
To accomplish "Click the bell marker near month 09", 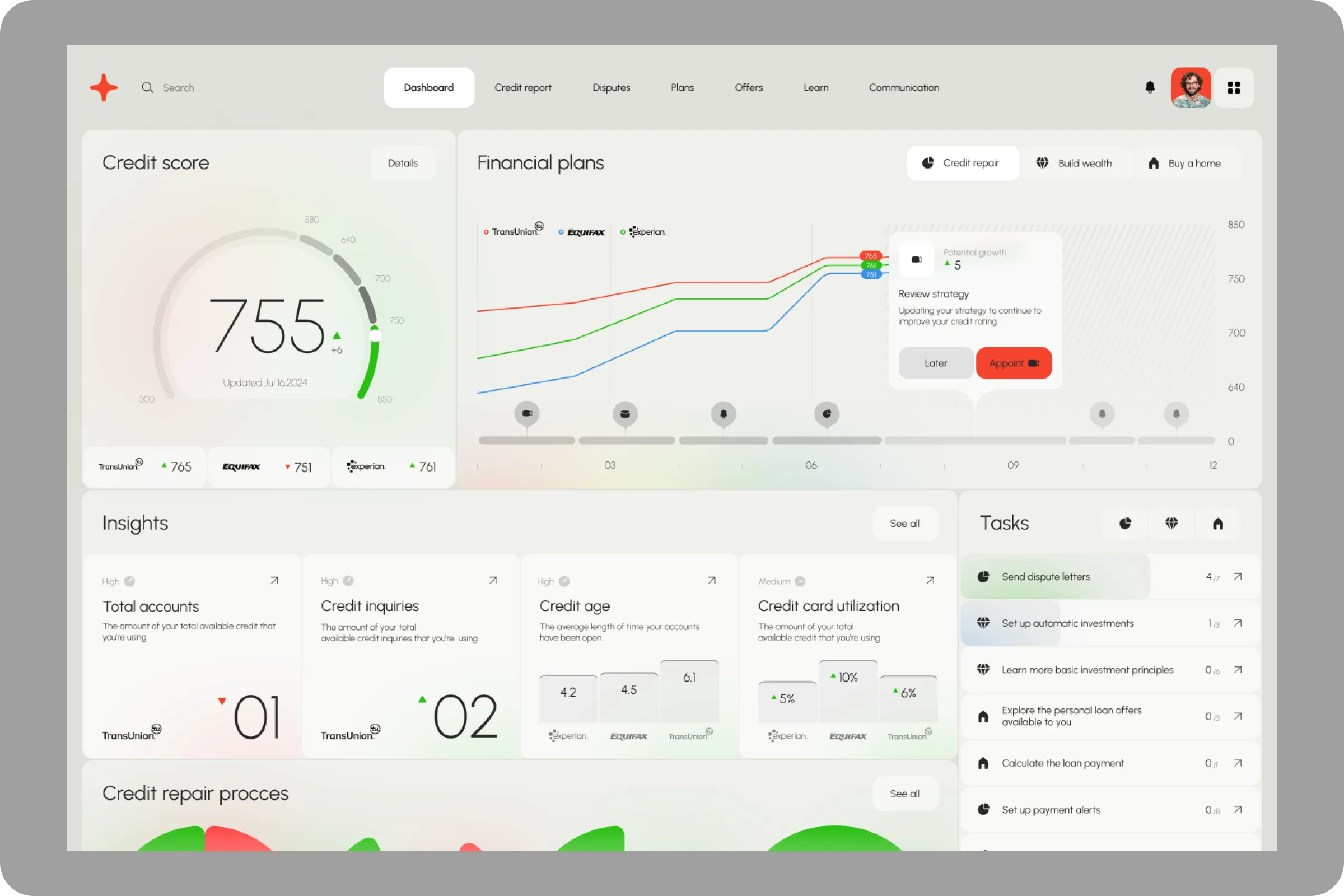I will 1102,413.
